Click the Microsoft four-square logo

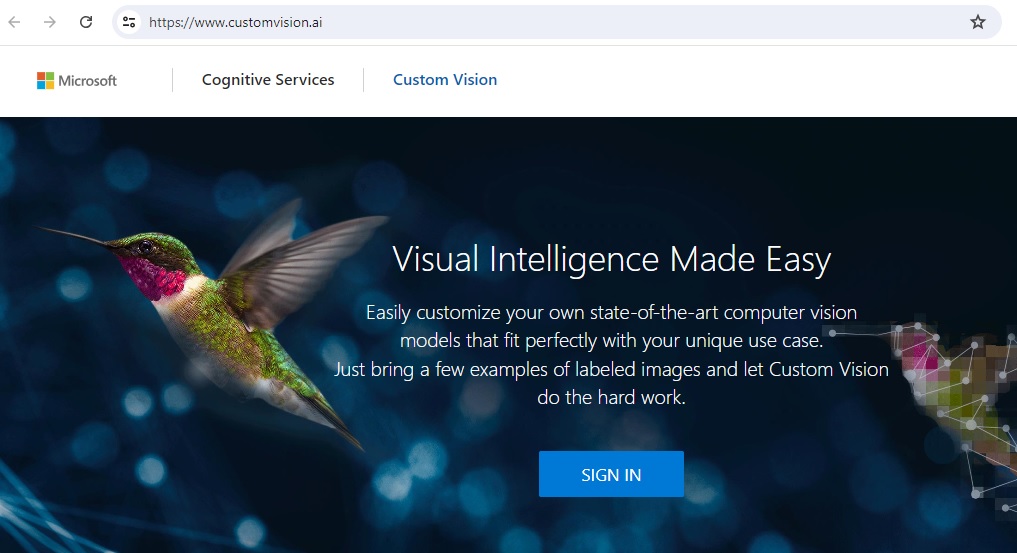(x=45, y=80)
